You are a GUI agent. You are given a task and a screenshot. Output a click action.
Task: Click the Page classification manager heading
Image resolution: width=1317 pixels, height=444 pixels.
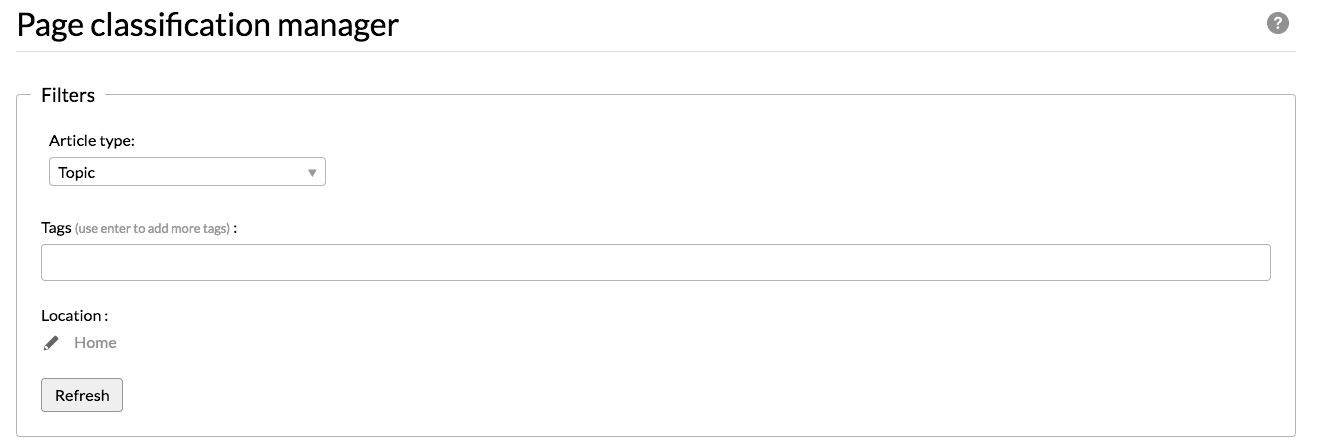click(x=208, y=24)
